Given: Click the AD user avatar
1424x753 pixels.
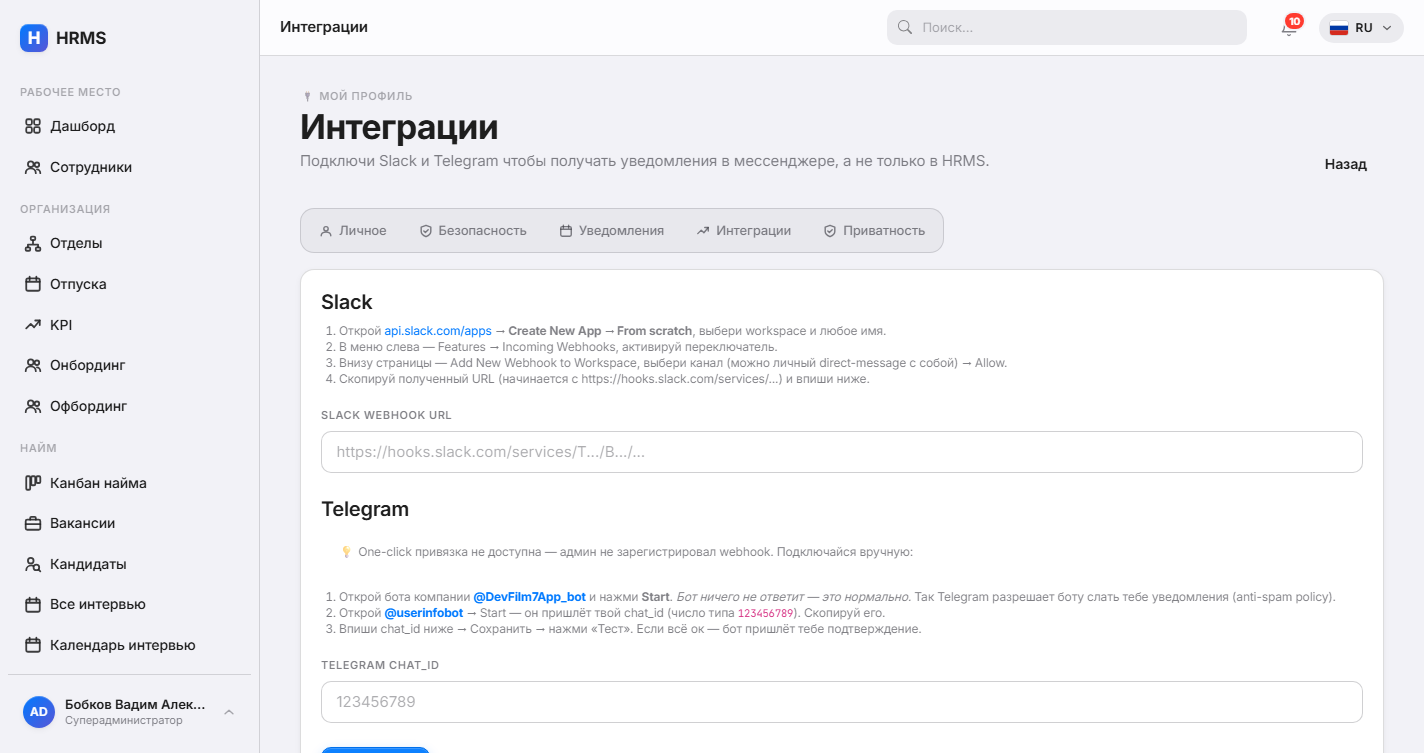Looking at the screenshot, I should point(39,712).
